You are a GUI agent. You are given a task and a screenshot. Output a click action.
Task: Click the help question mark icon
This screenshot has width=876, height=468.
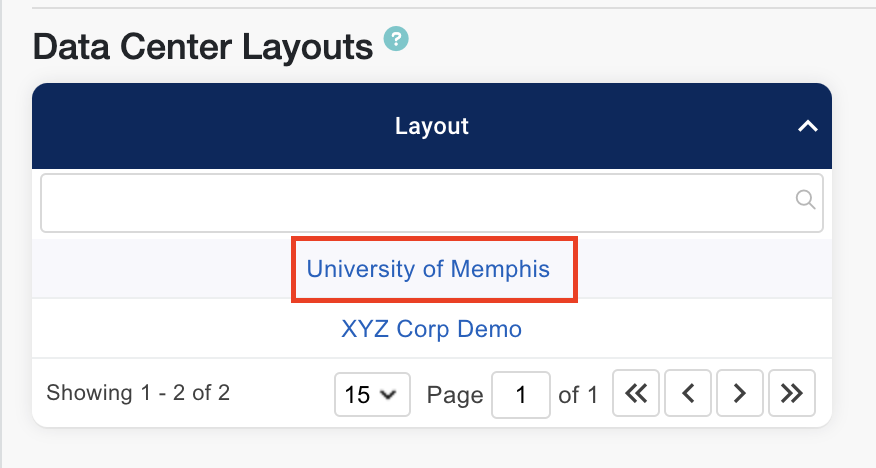[x=397, y=40]
